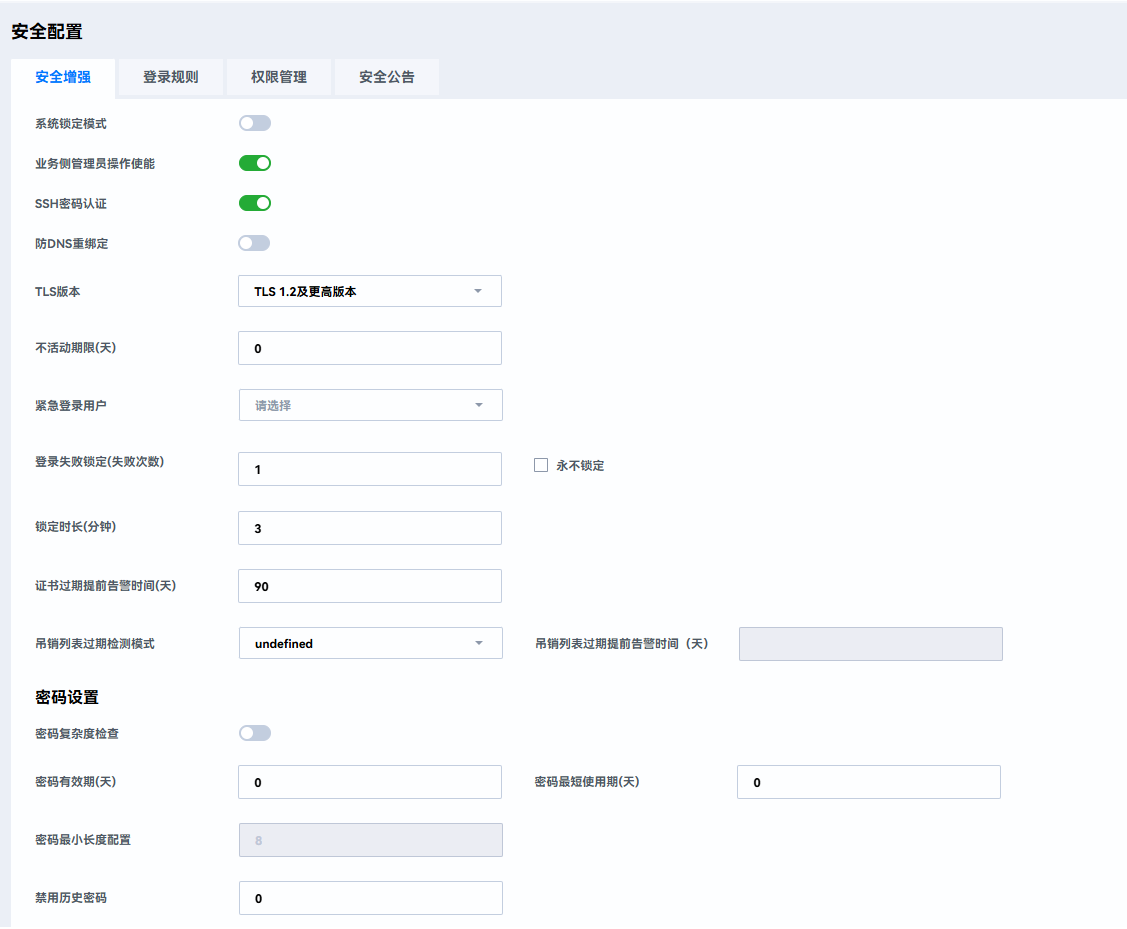Click 证书过期提前告警时间 input field
The width and height of the screenshot is (1127, 929).
369,586
